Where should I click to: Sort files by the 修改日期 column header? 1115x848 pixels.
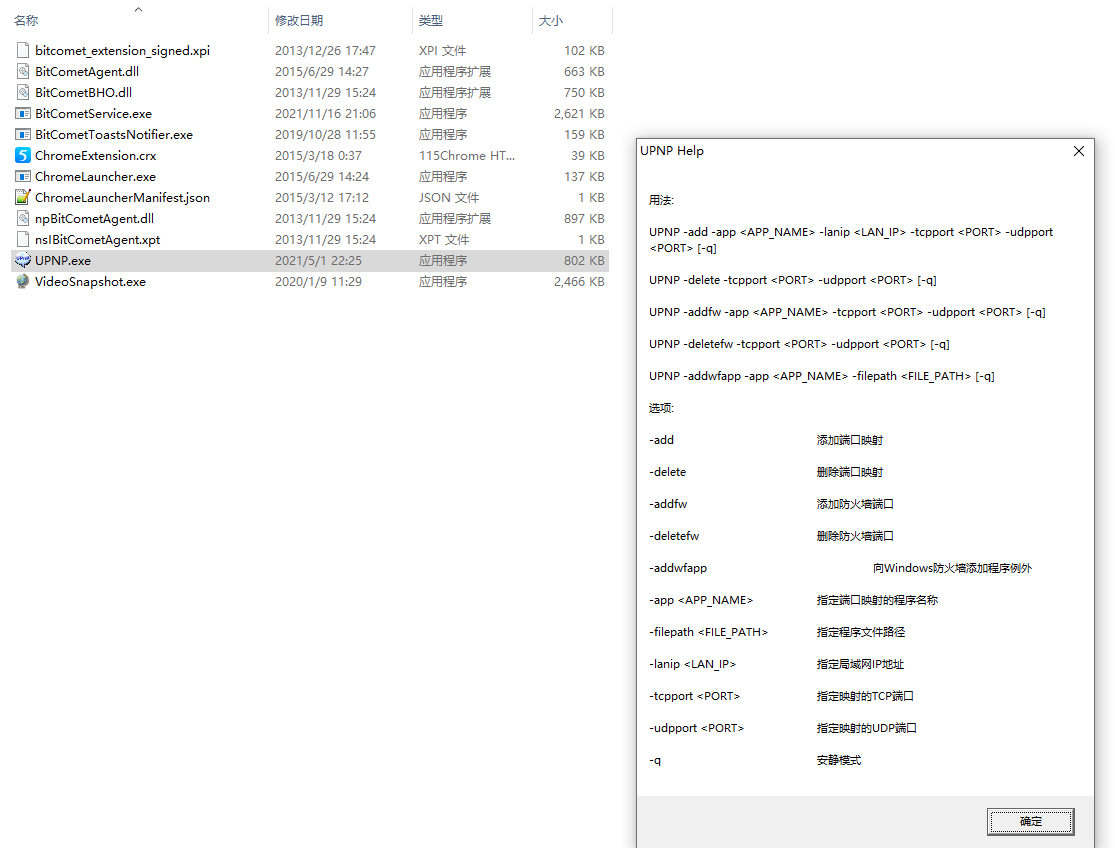coord(299,21)
